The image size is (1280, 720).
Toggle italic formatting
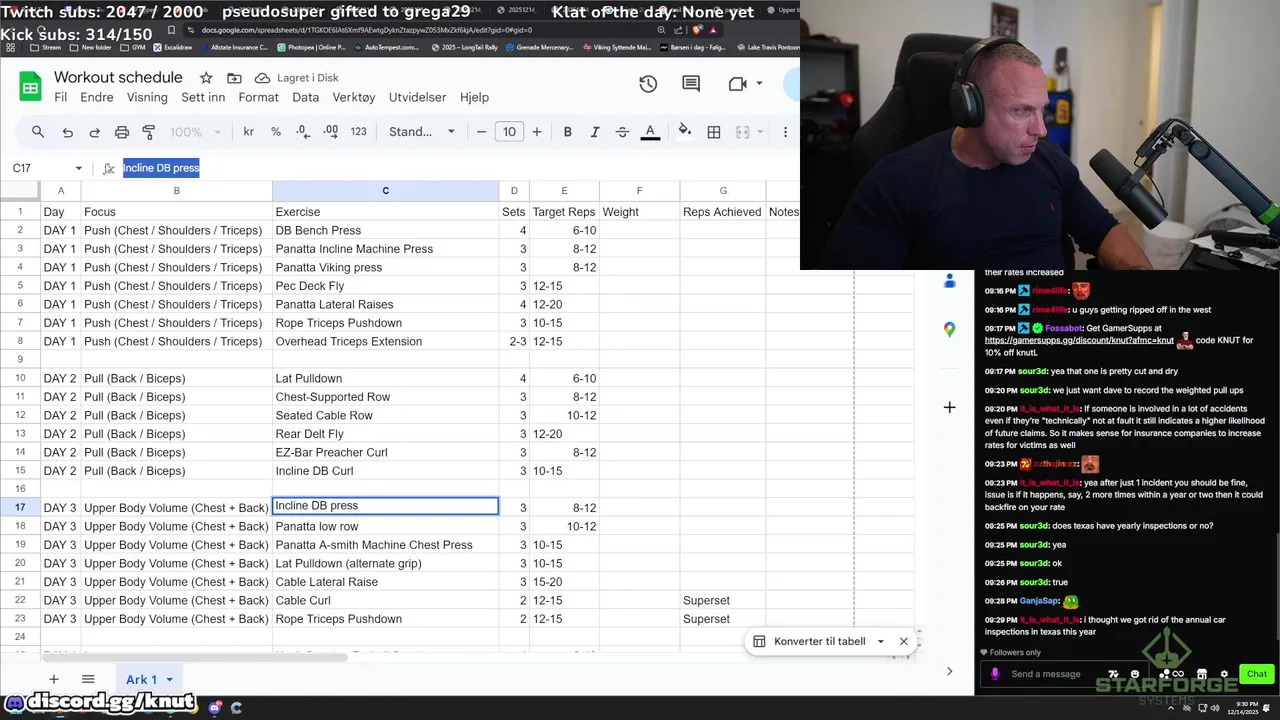tap(595, 132)
